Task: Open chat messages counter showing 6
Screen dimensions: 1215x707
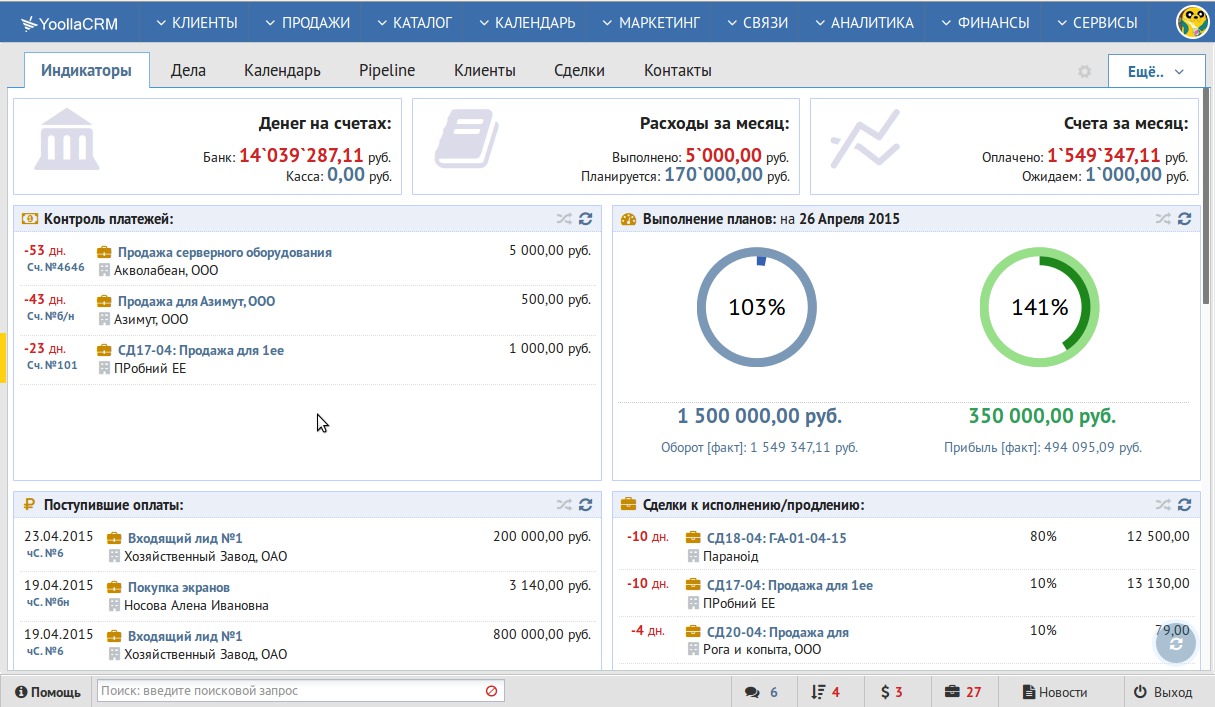Action: (761, 691)
